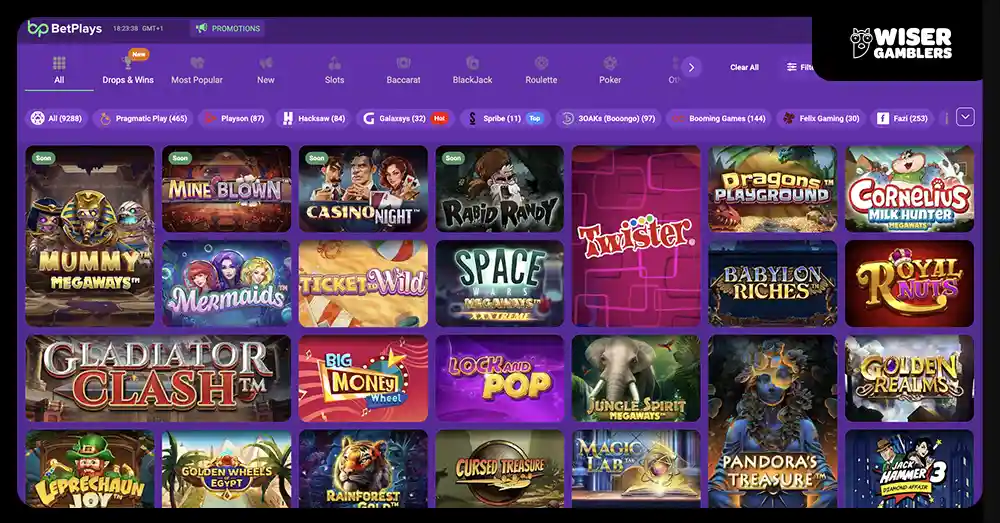Filter by Spribe (11) provider
Viewport: 1000px width, 523px height.
[x=504, y=118]
